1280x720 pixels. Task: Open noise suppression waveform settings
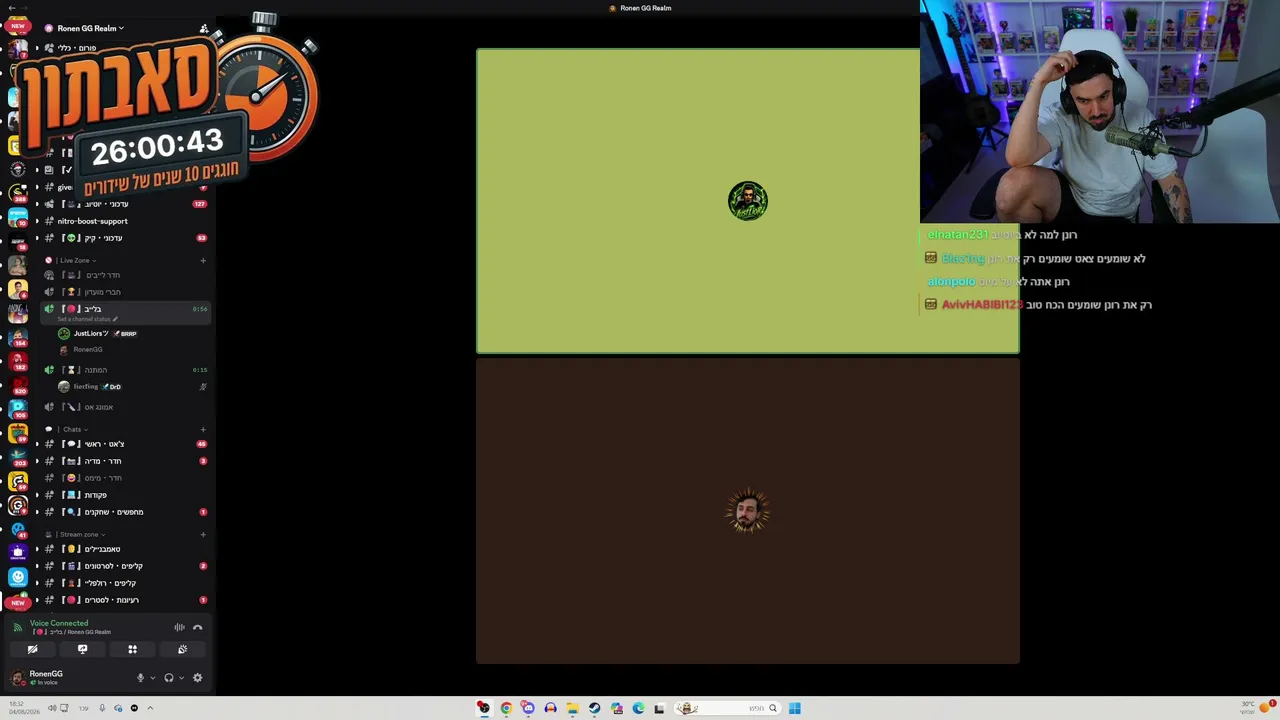tap(179, 627)
